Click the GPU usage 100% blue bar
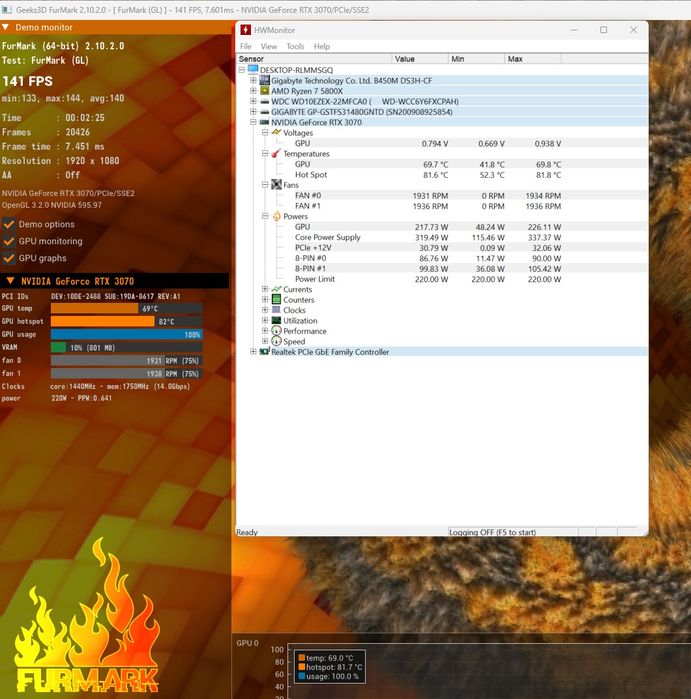 [x=127, y=334]
